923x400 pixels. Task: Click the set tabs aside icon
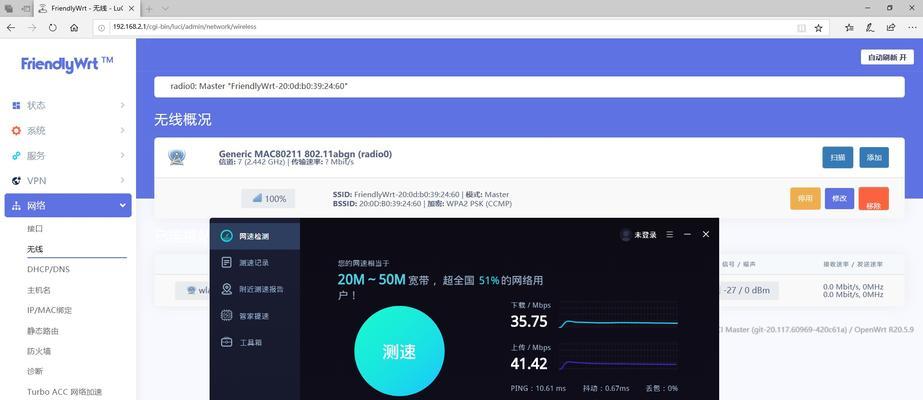tap(26, 9)
